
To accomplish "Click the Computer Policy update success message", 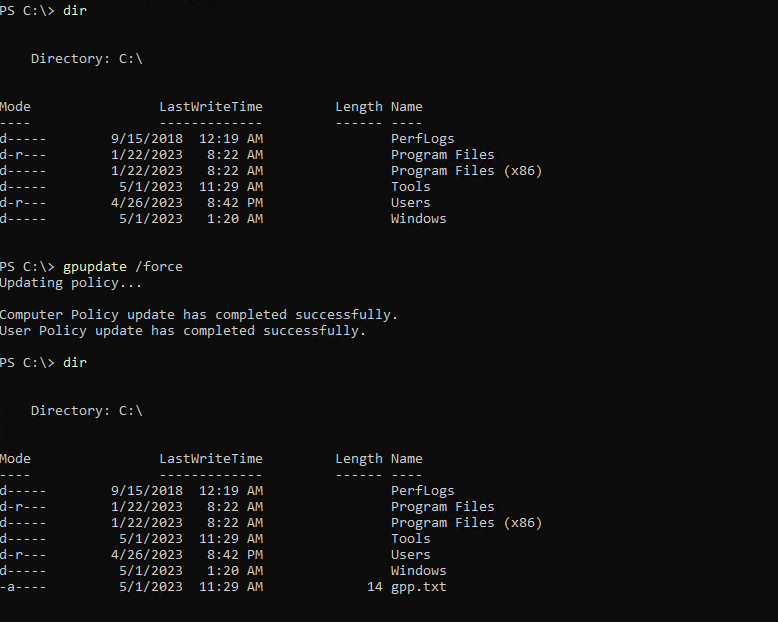I will click(x=198, y=315).
